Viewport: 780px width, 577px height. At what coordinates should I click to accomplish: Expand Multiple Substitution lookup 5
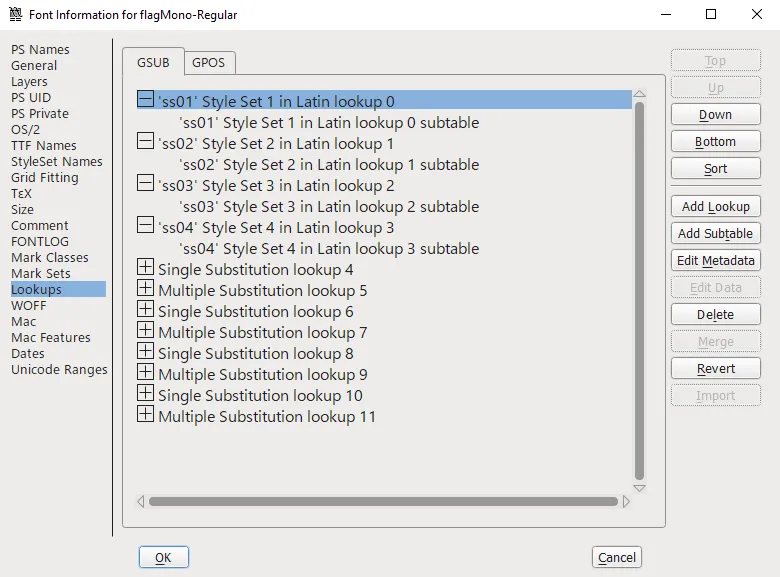click(x=145, y=288)
